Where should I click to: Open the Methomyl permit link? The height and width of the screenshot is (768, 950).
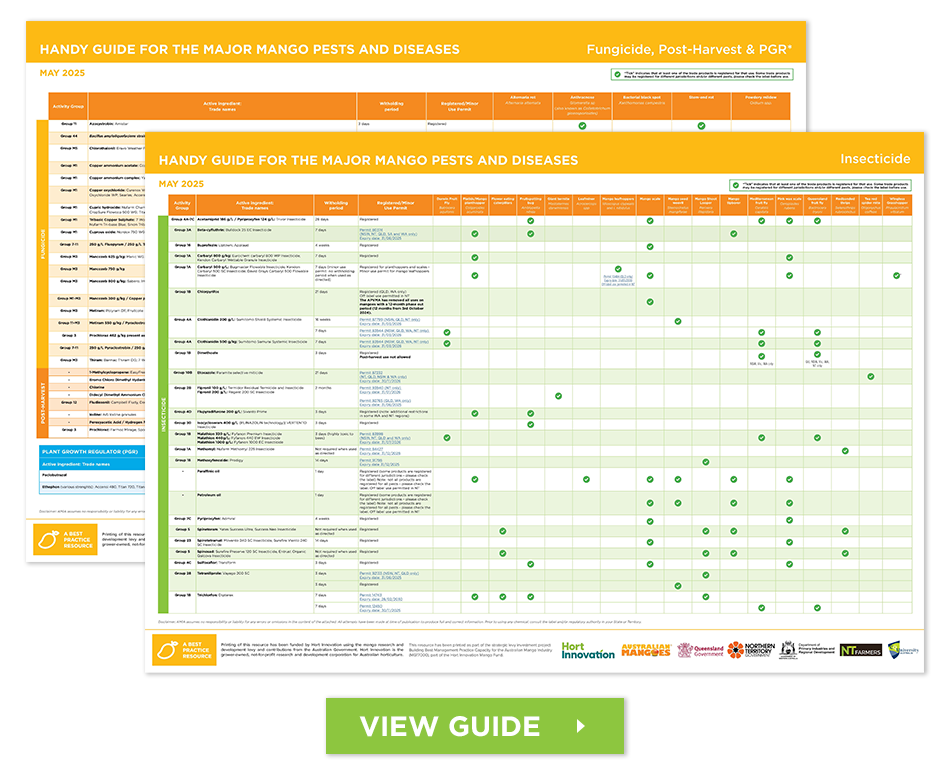point(380,451)
